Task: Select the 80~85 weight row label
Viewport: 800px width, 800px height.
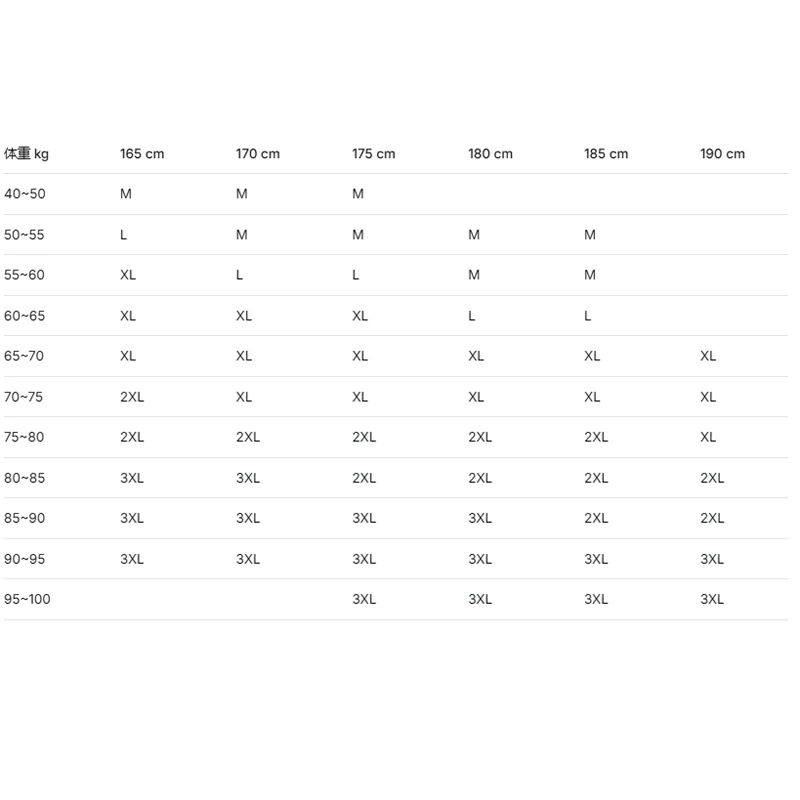Action: 25,478
